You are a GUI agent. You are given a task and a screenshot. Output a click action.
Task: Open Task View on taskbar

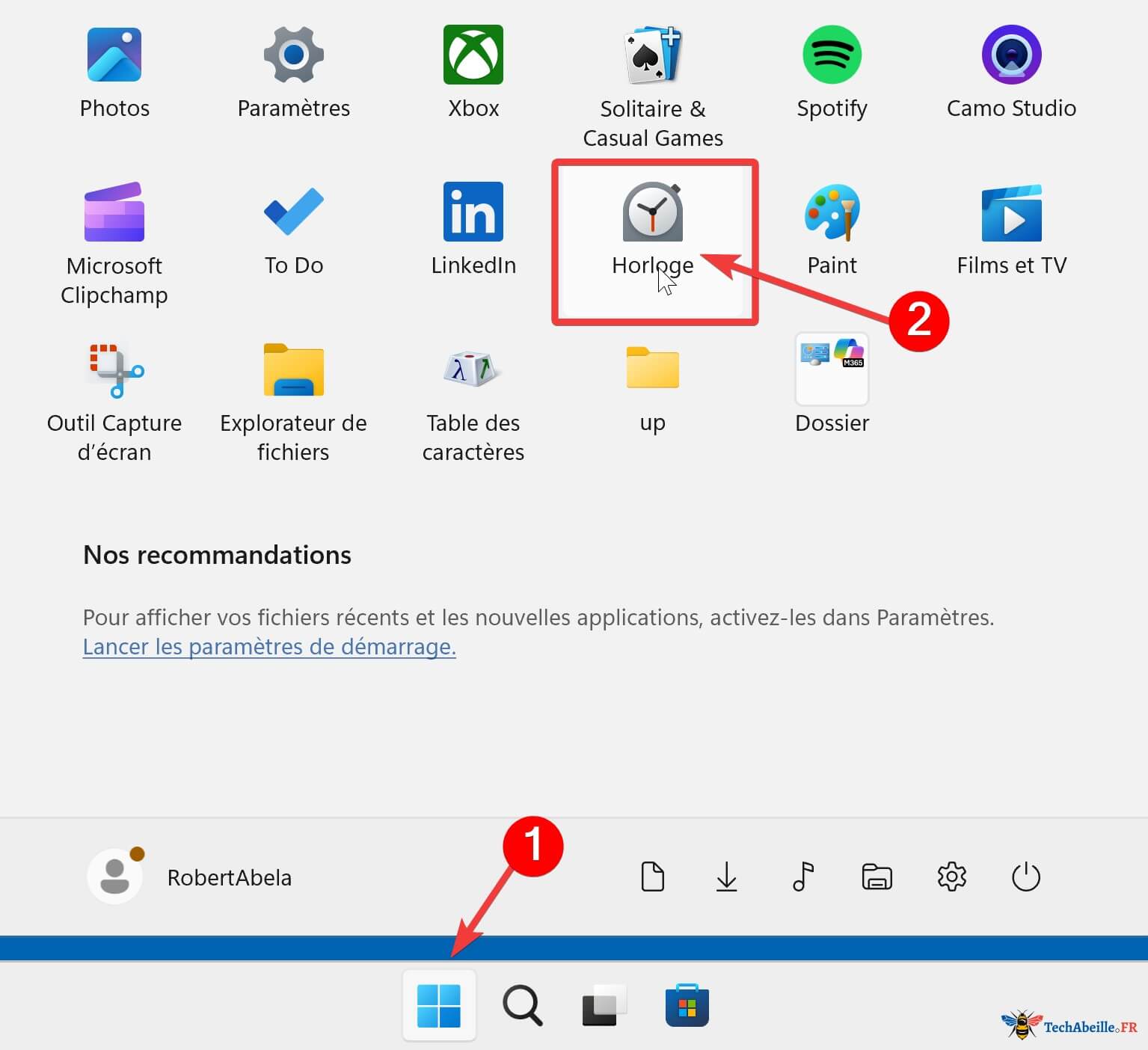(x=604, y=1005)
